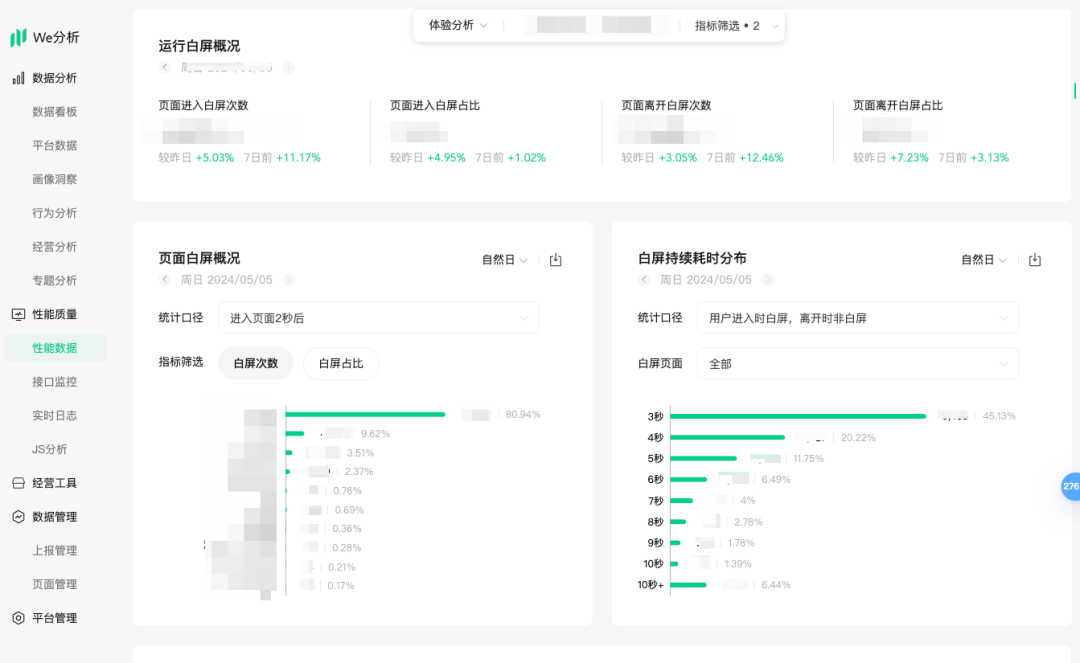Open 页面管理 in sidebar
1080x663 pixels.
click(54, 585)
